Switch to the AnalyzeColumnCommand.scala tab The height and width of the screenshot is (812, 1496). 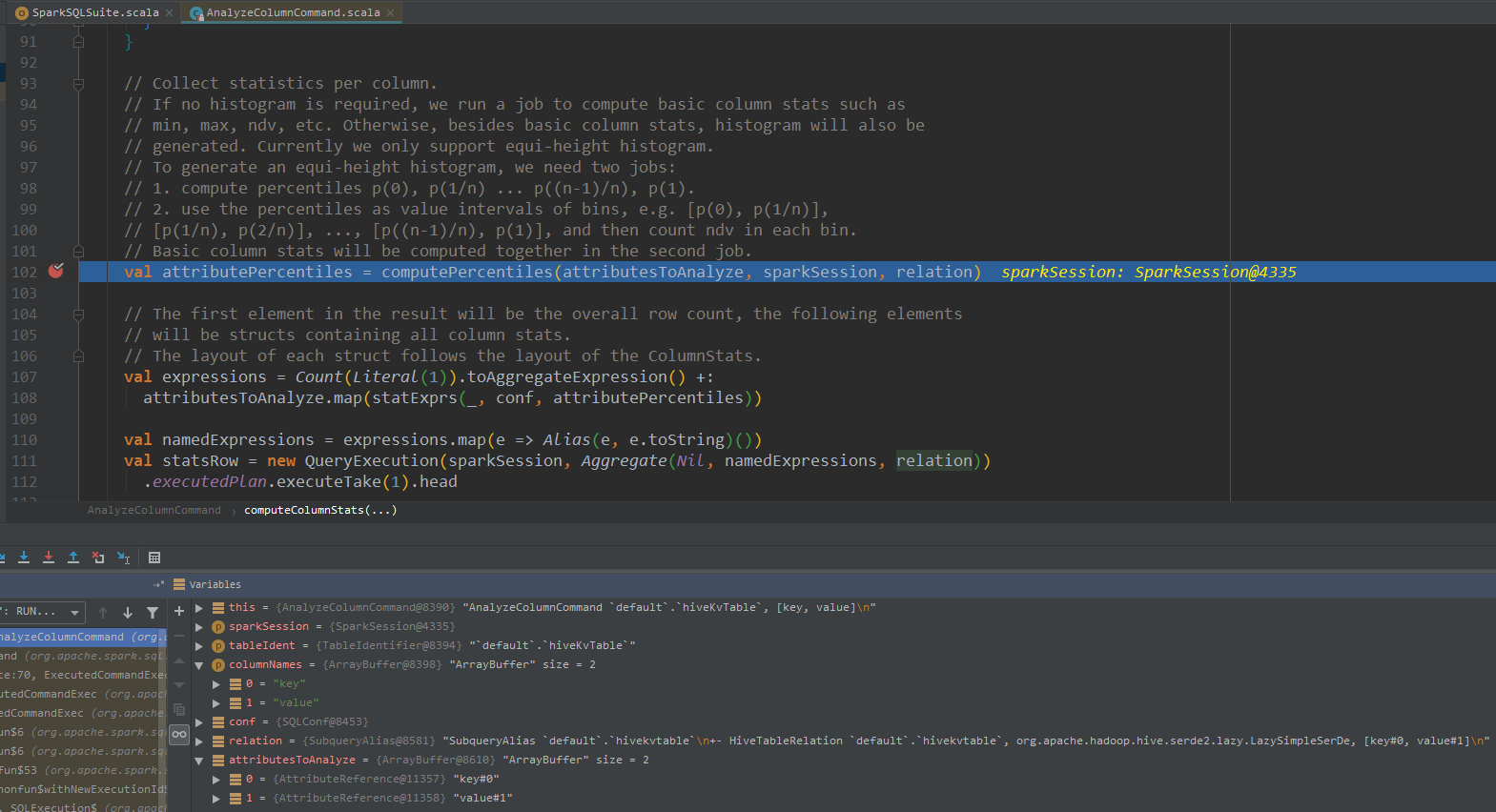click(x=293, y=12)
